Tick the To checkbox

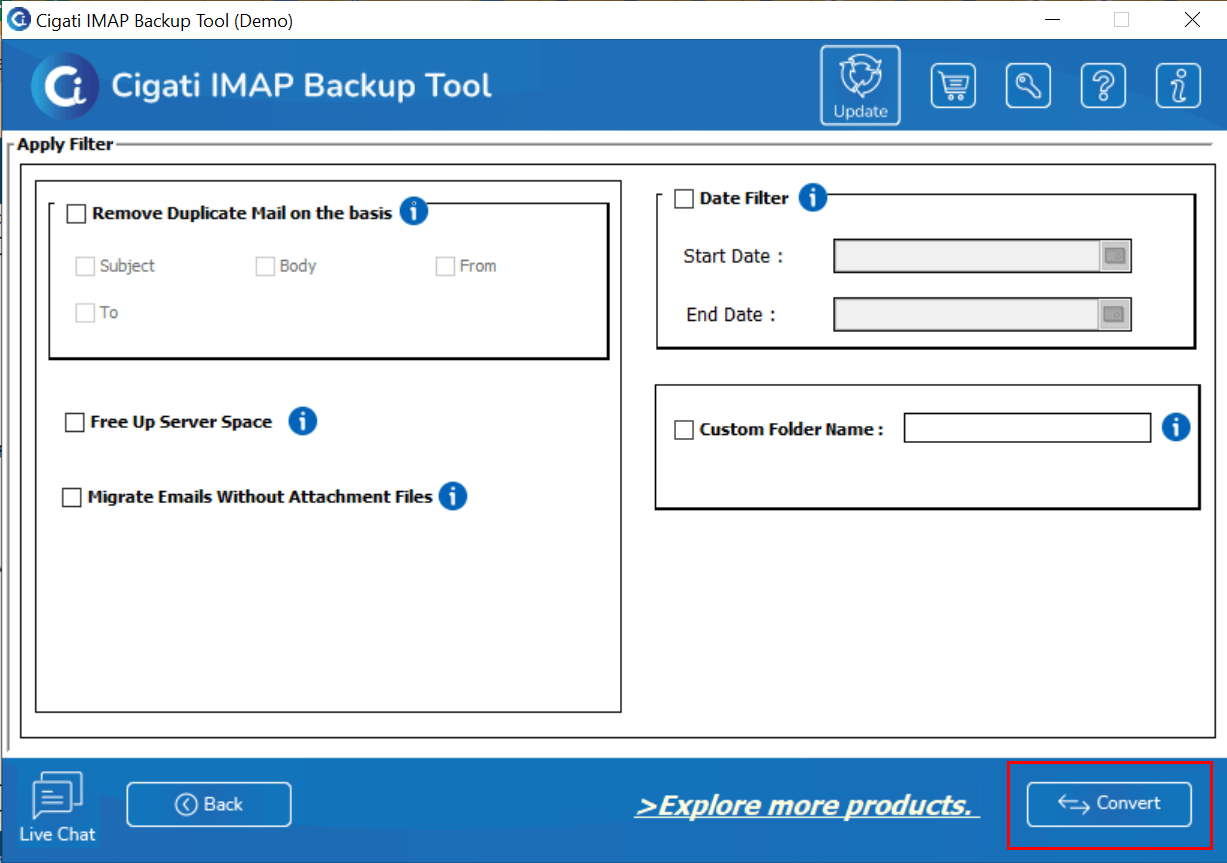click(x=85, y=313)
